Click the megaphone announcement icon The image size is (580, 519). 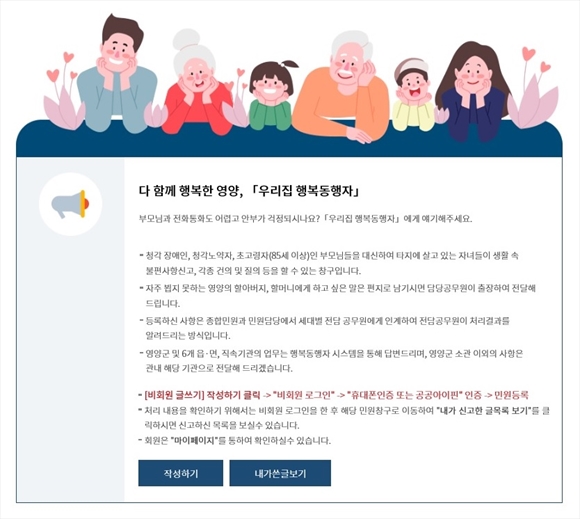(70, 204)
